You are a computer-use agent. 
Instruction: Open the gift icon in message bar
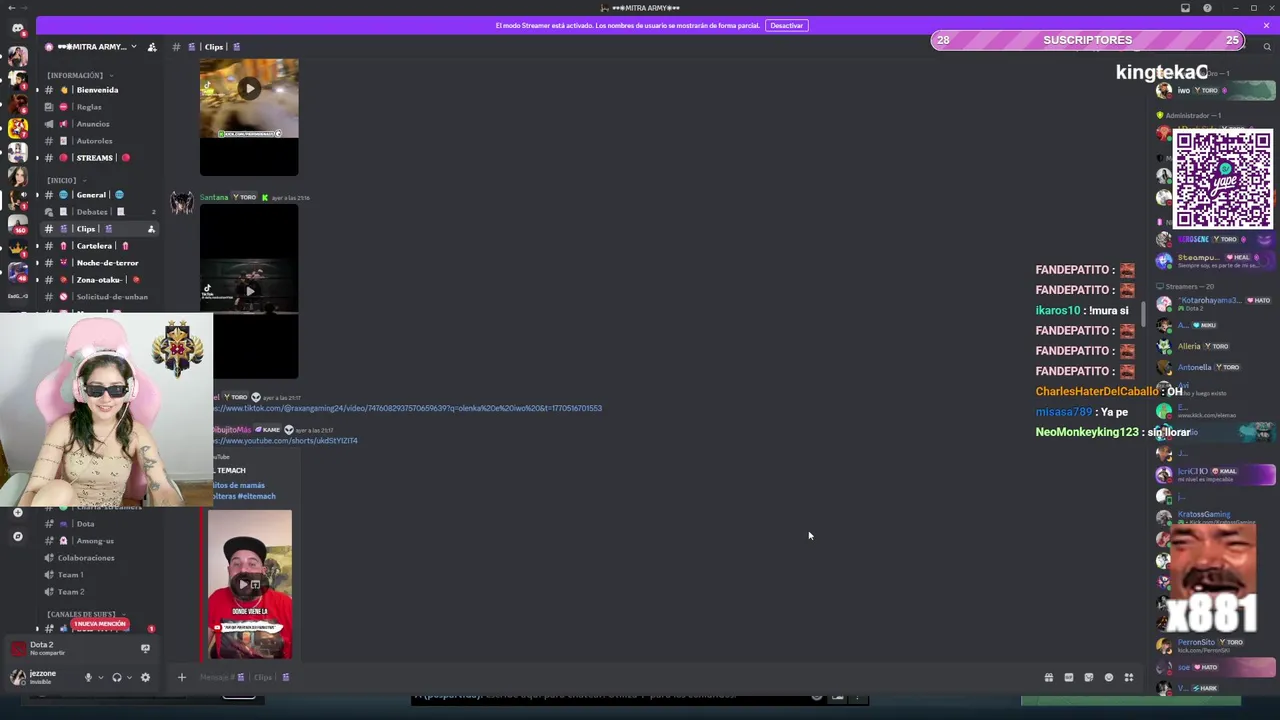tap(1048, 677)
